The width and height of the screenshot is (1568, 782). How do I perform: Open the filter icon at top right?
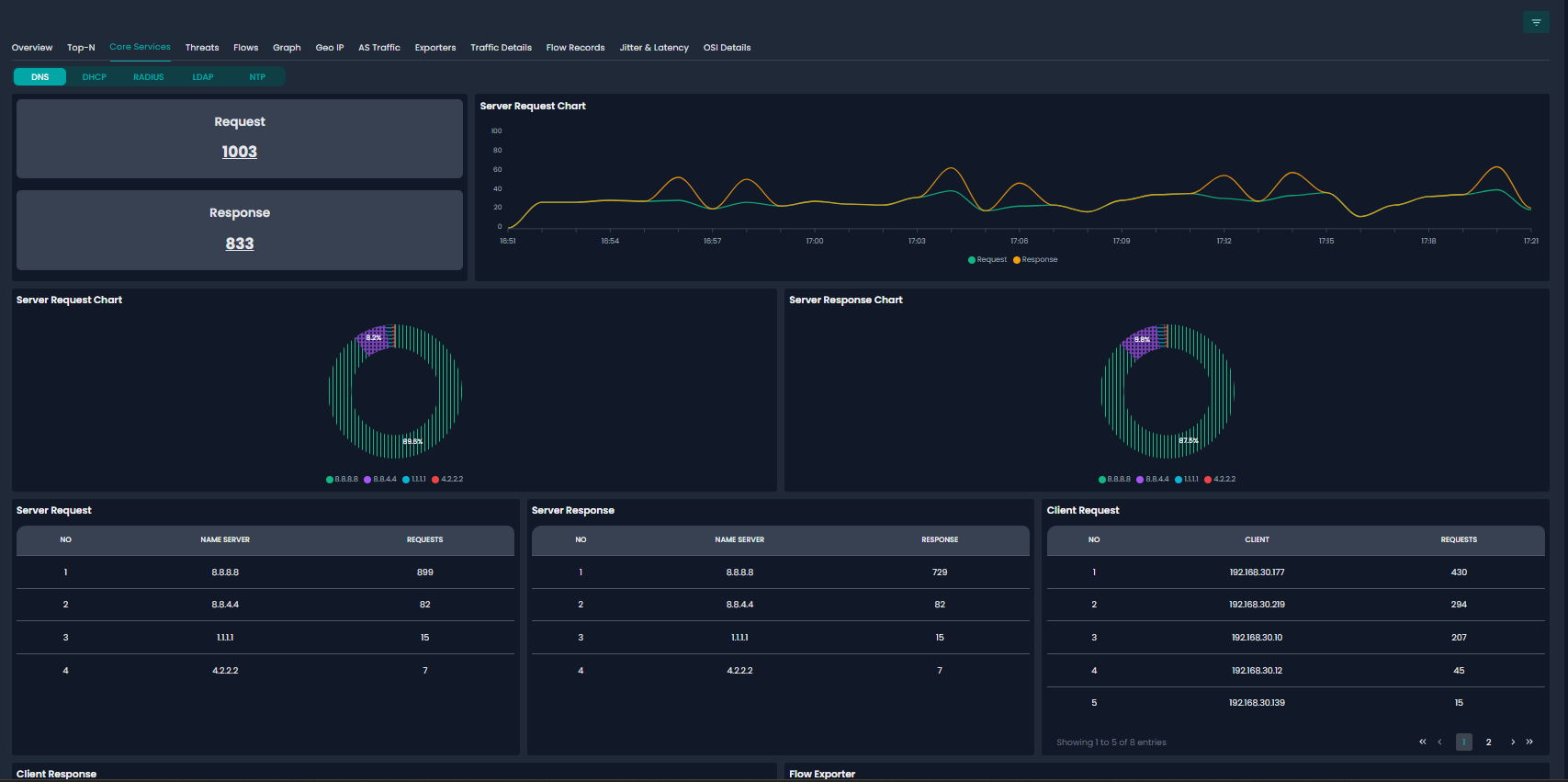click(1536, 22)
